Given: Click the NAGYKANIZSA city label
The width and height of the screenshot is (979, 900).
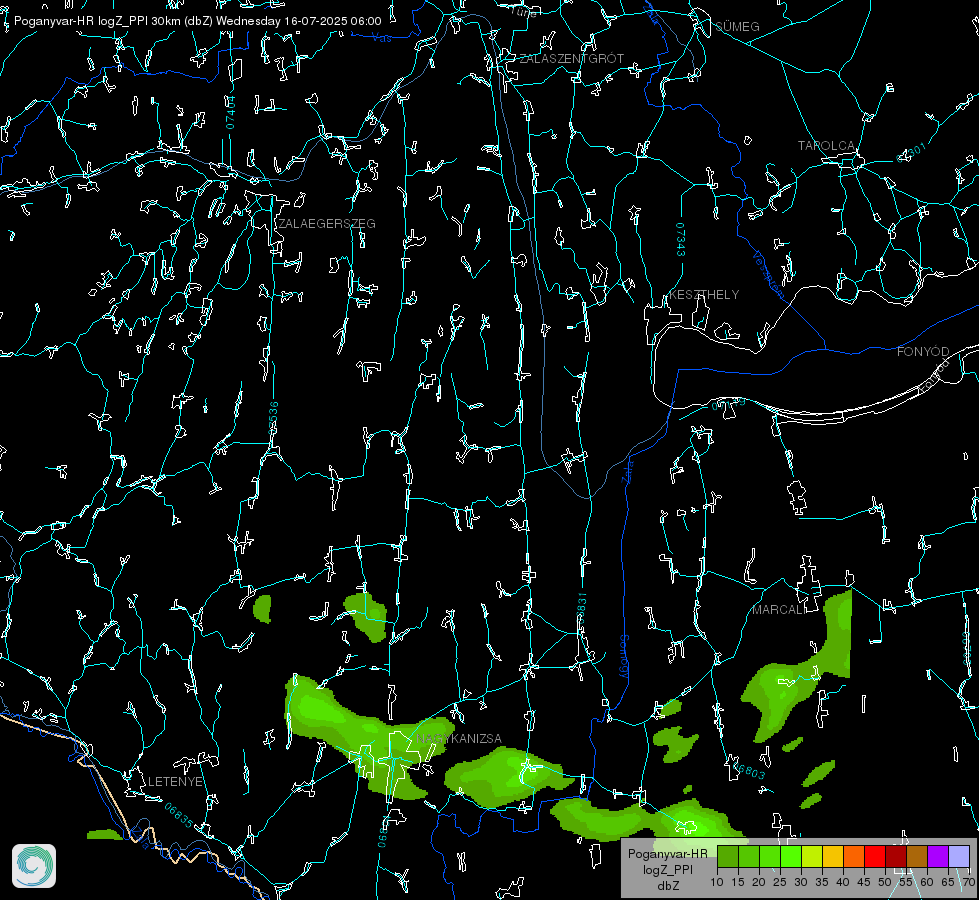Looking at the screenshot, I should coord(459,739).
